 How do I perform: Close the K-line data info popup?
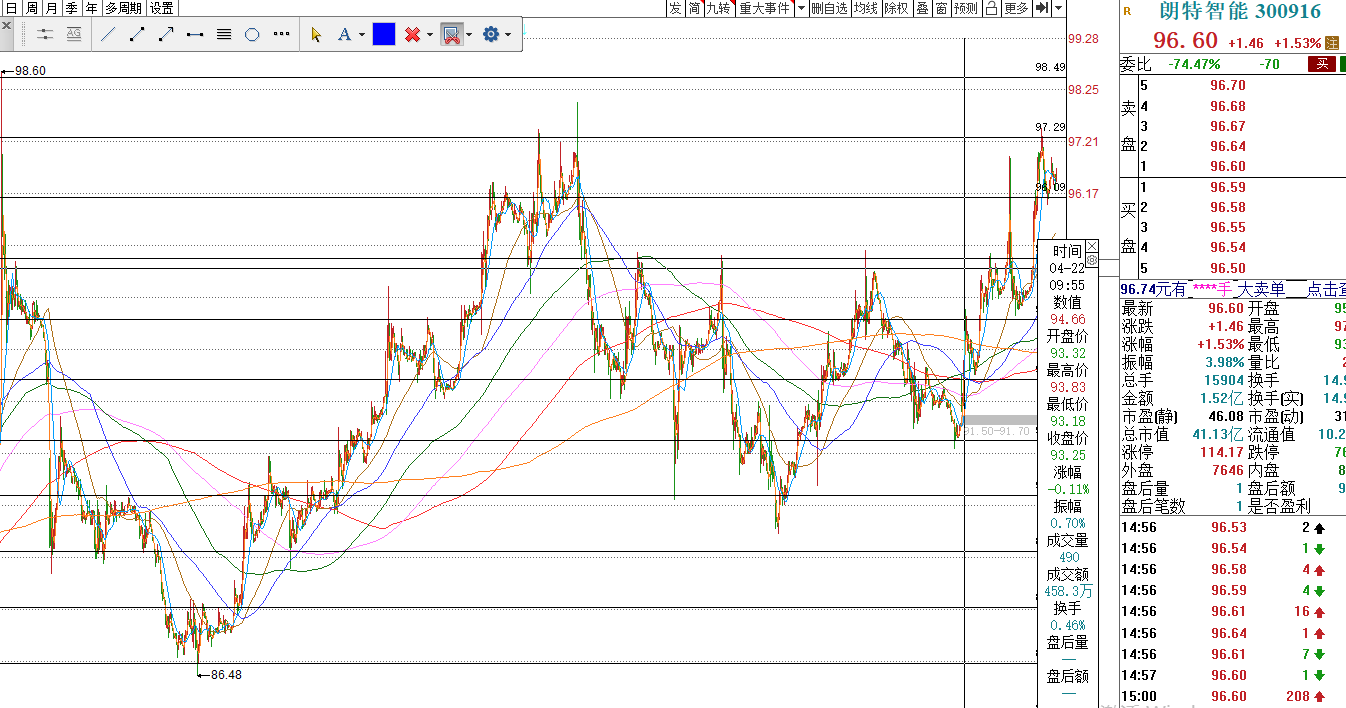[1091, 245]
